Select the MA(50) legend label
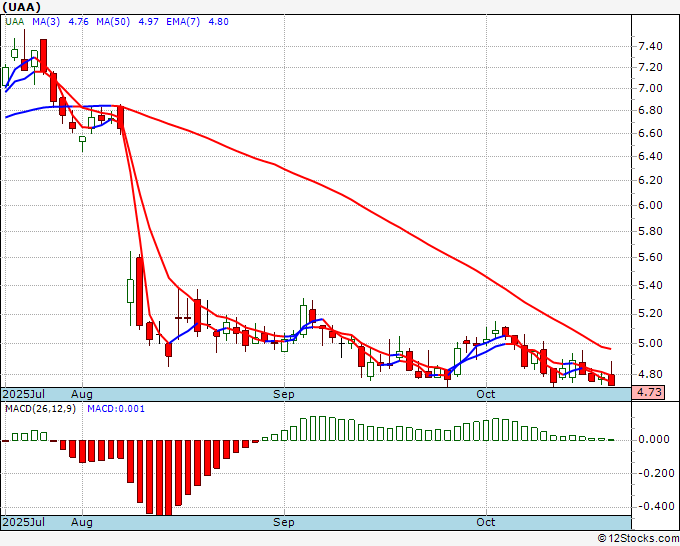680x546 pixels. click(x=113, y=22)
